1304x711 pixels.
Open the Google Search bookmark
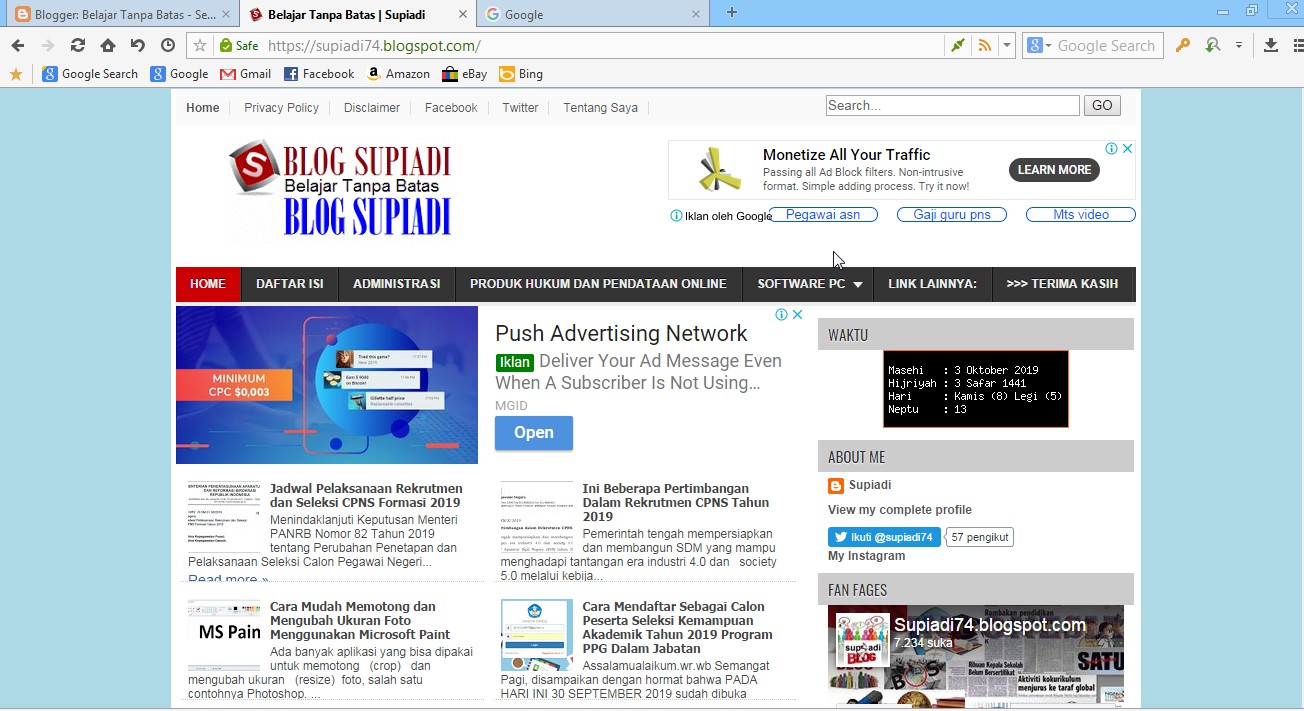point(90,74)
